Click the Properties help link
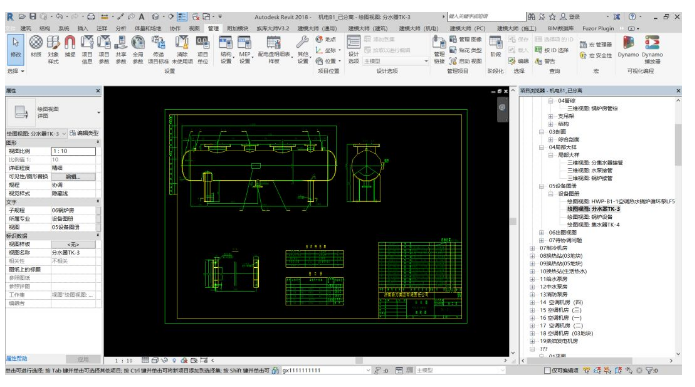 (16, 358)
